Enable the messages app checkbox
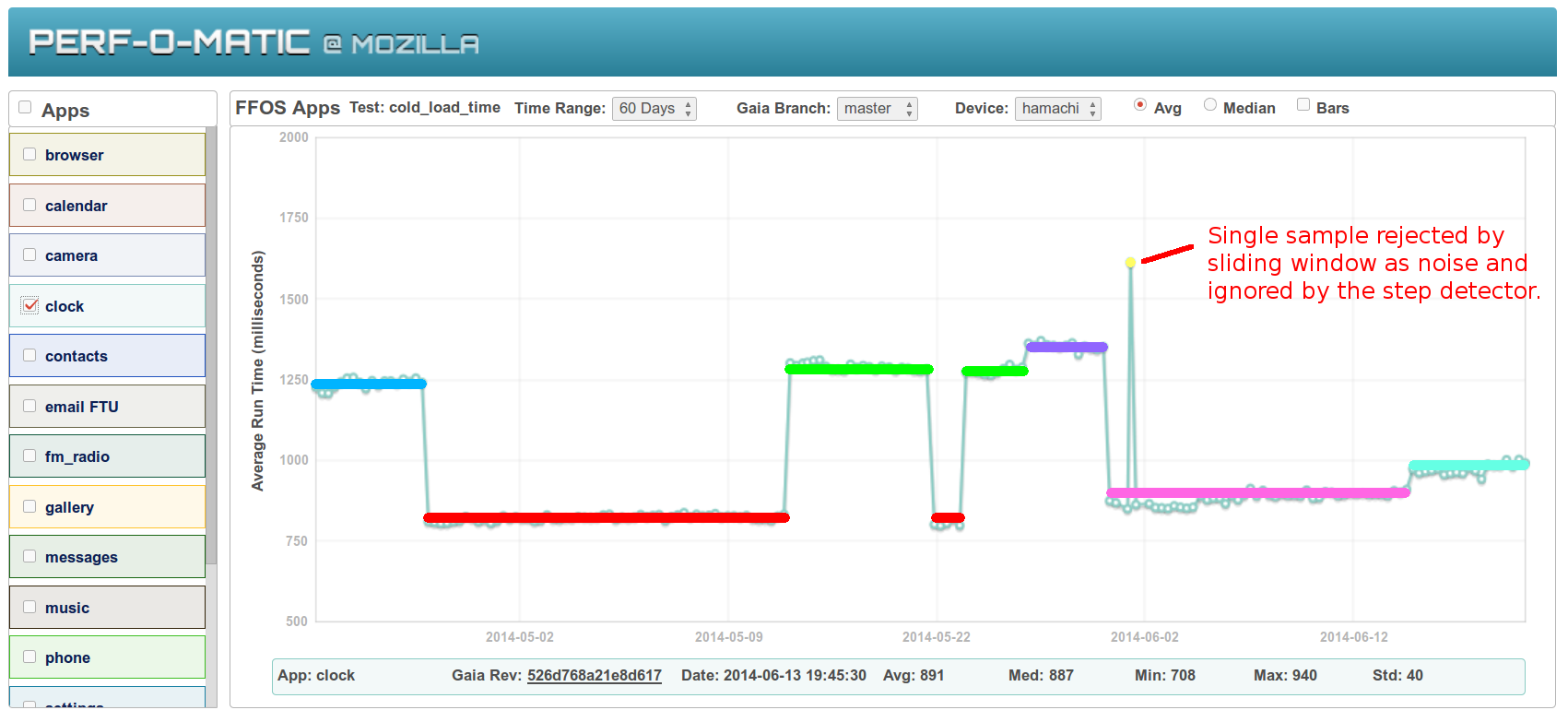 [29, 556]
